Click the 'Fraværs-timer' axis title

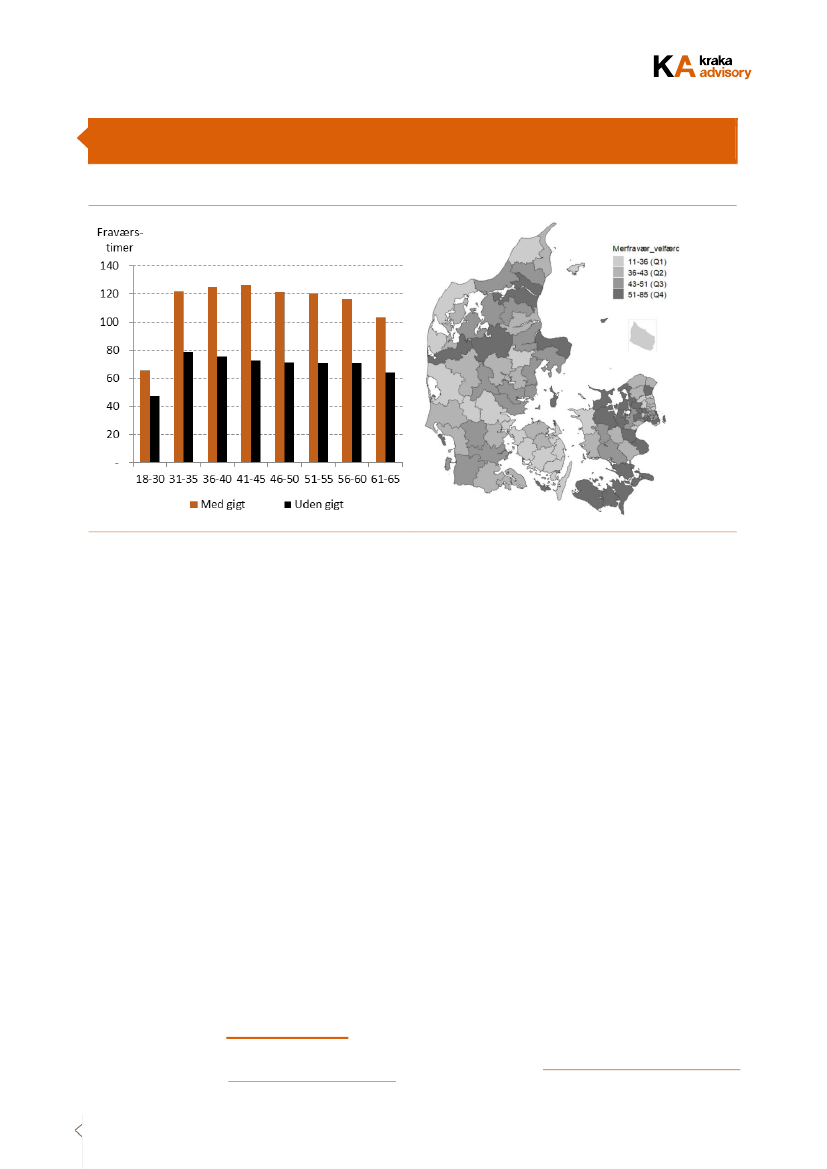click(x=119, y=240)
